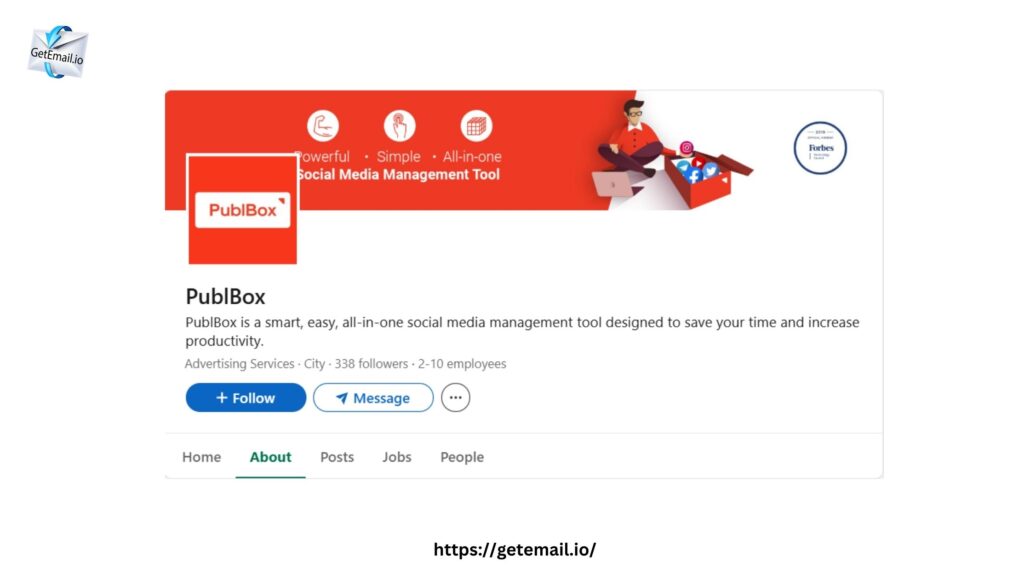The image size is (1030, 579).
Task: Open the Posts tab
Action: (x=337, y=457)
